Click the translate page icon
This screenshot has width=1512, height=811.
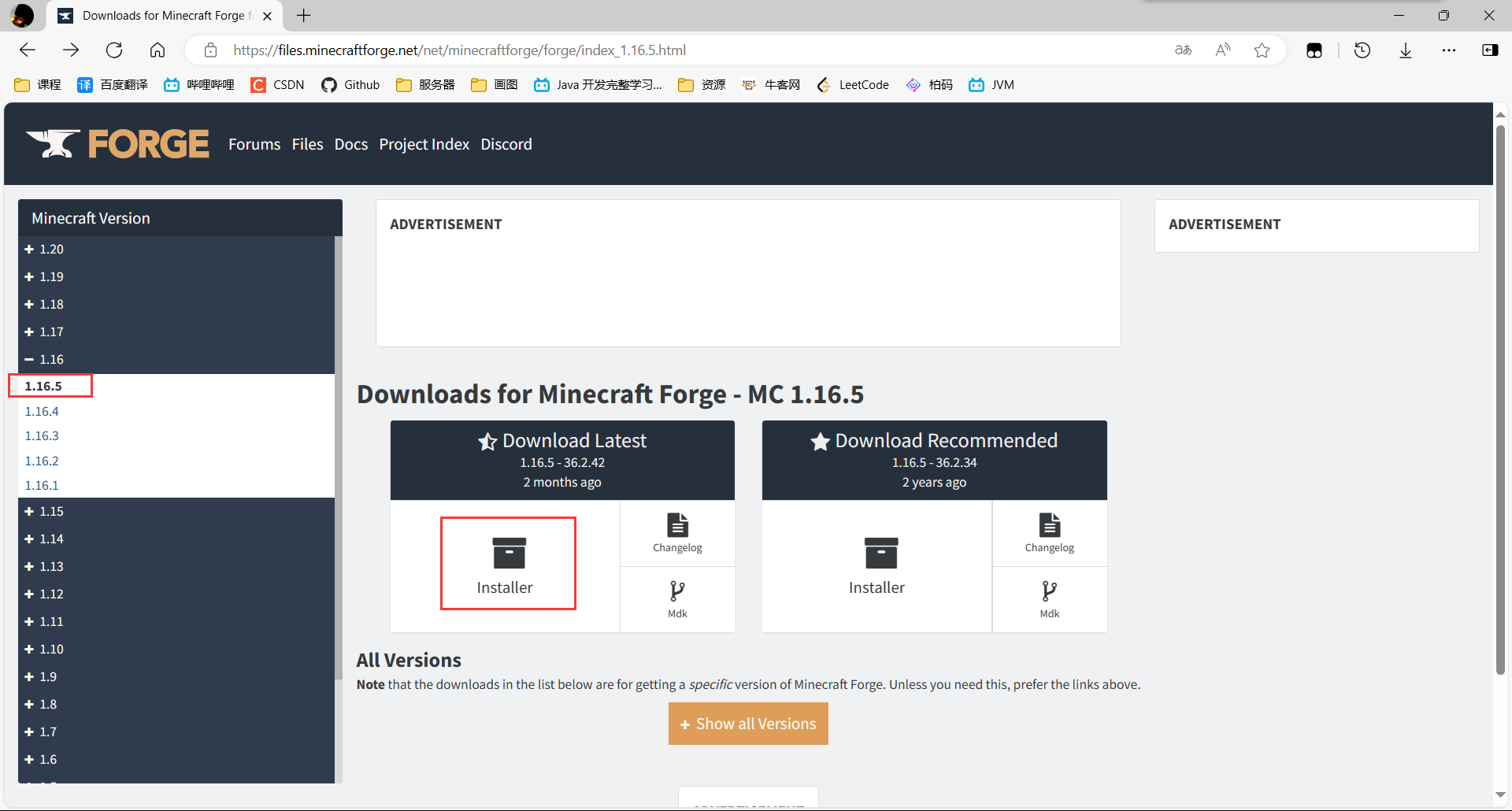click(x=1183, y=50)
